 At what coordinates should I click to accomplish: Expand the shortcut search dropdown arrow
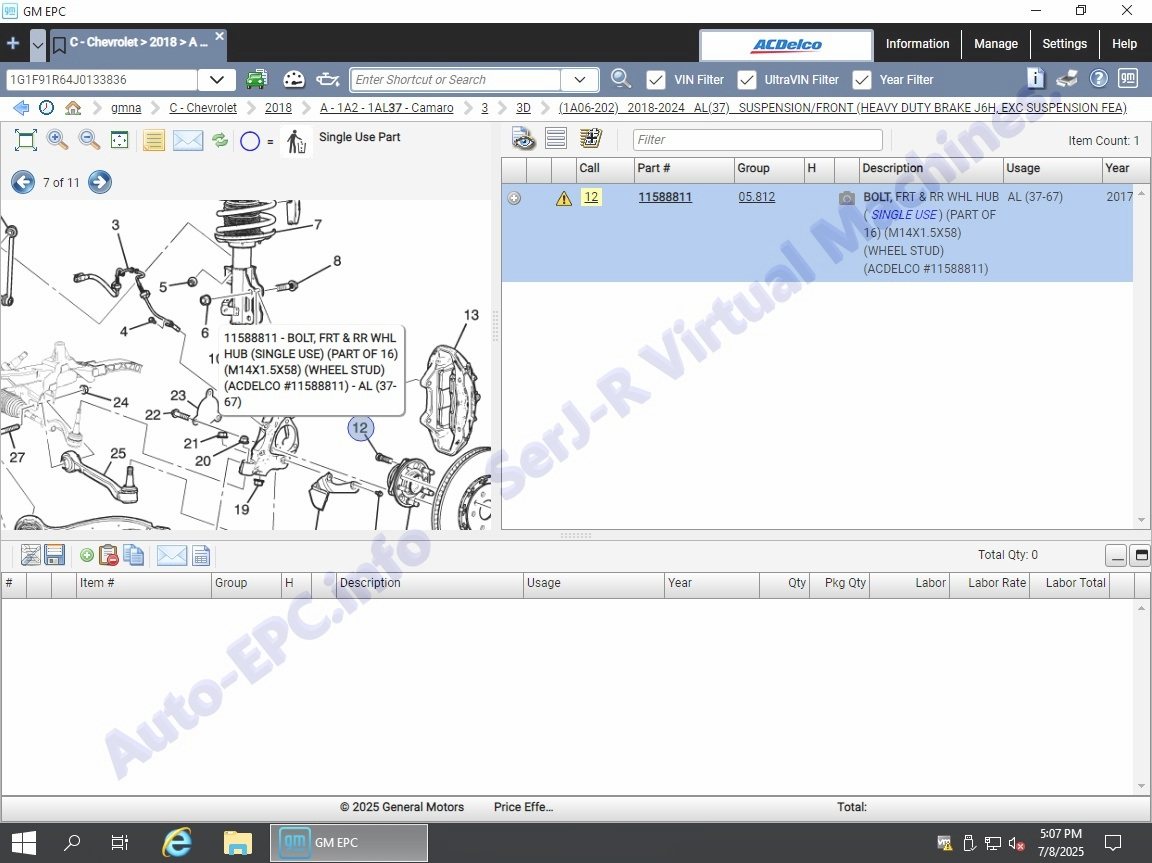point(580,79)
